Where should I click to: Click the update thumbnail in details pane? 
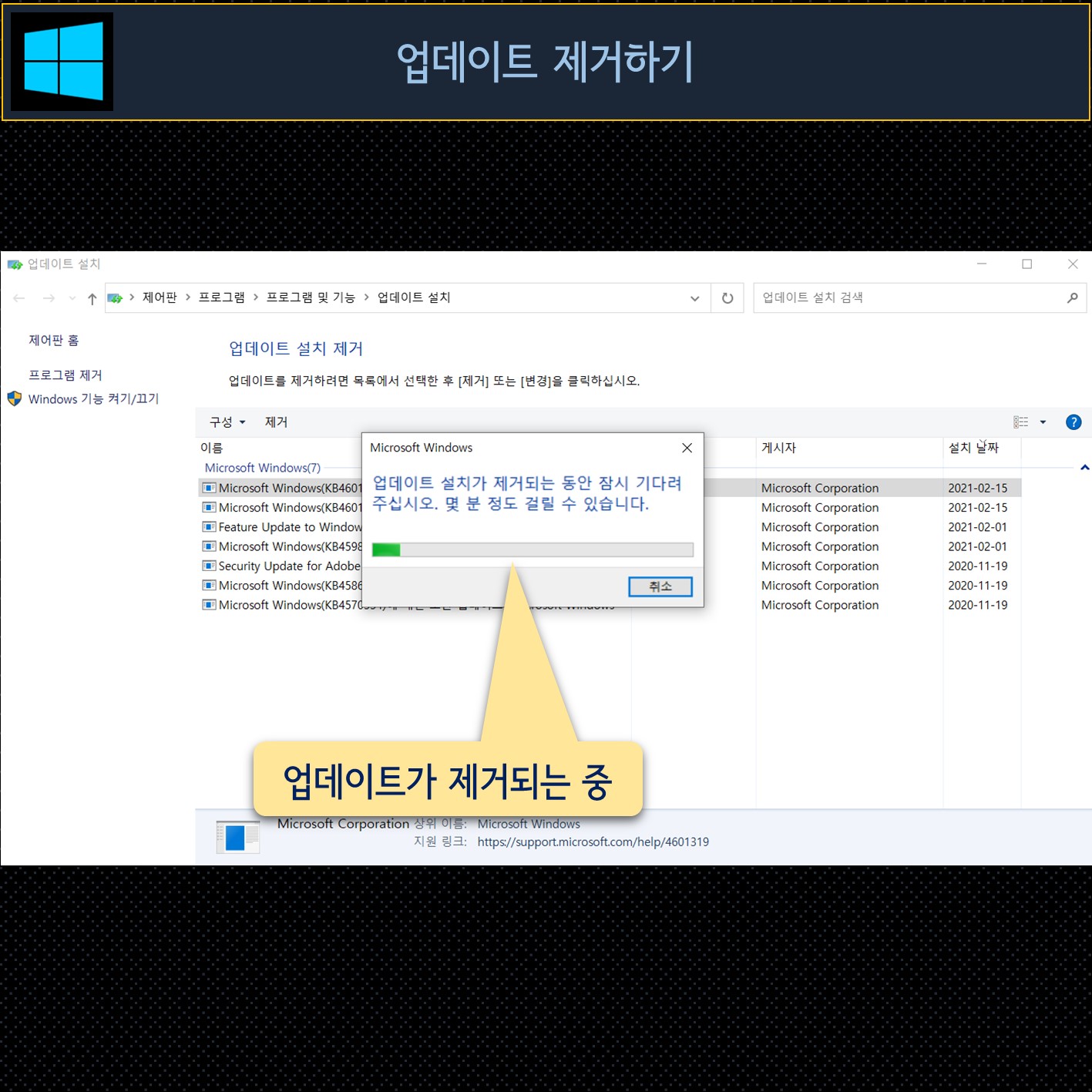237,837
